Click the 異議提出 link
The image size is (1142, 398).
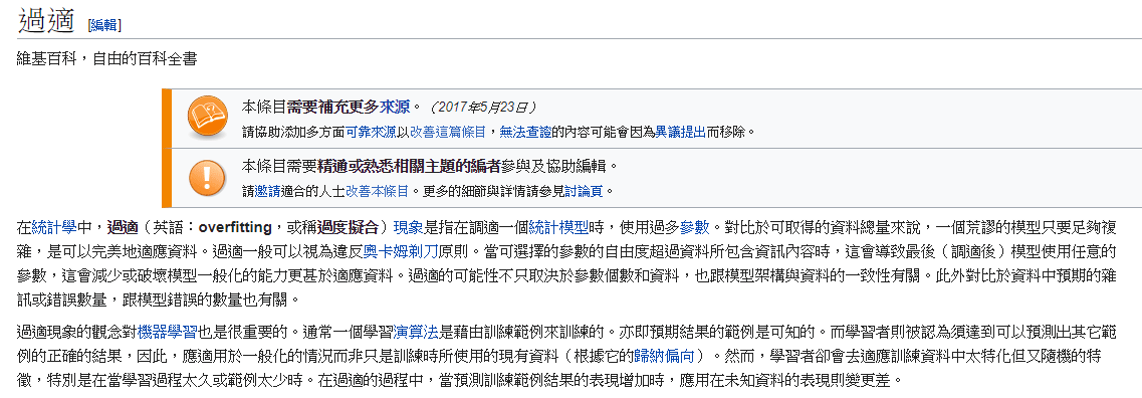click(680, 132)
